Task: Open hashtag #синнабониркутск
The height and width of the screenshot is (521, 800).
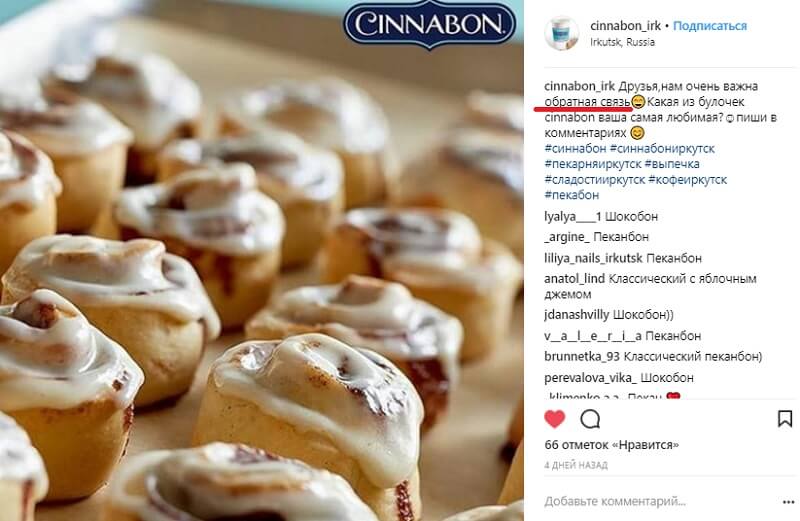Action: tap(662, 148)
